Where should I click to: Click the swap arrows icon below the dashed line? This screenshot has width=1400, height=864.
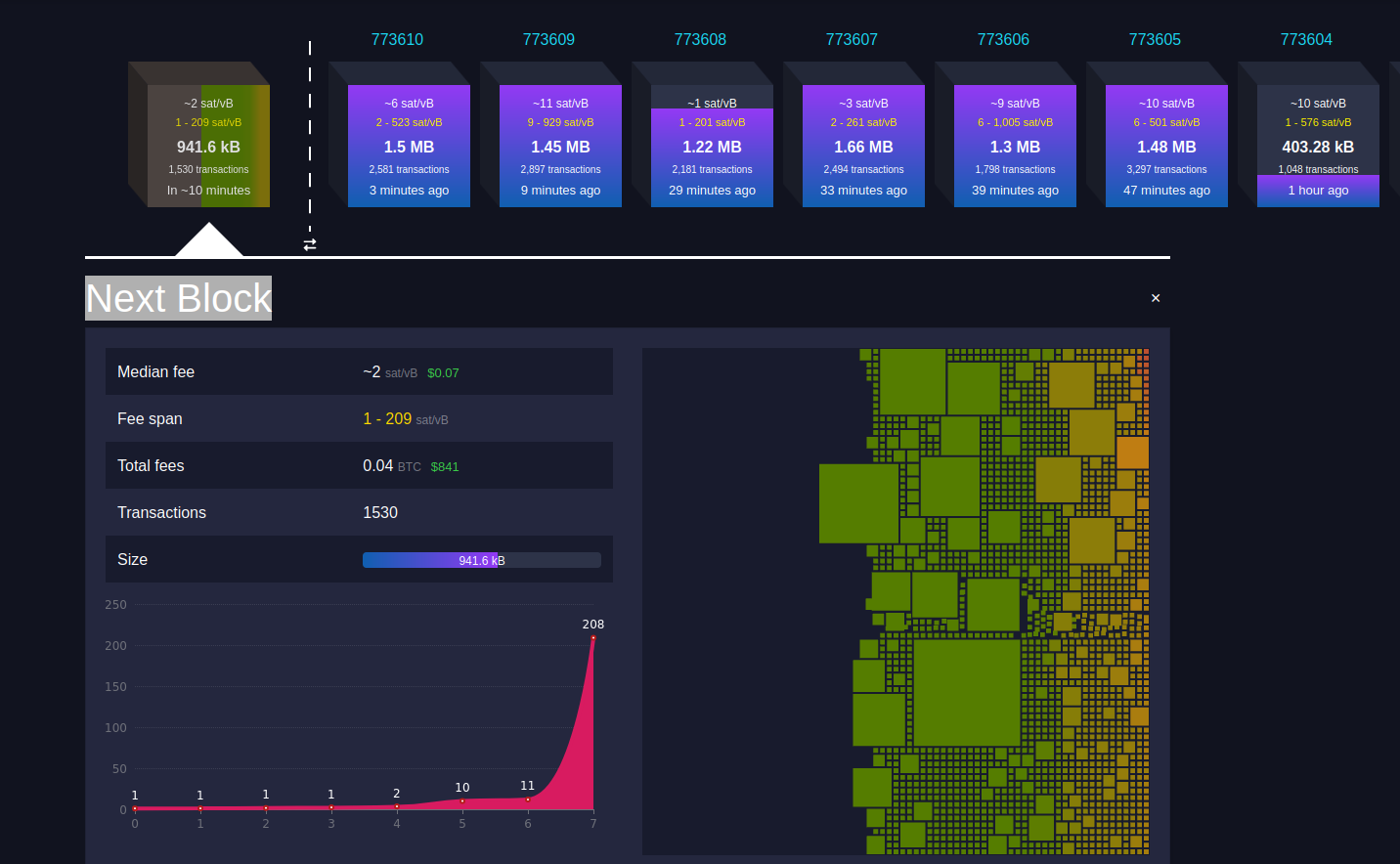[310, 244]
